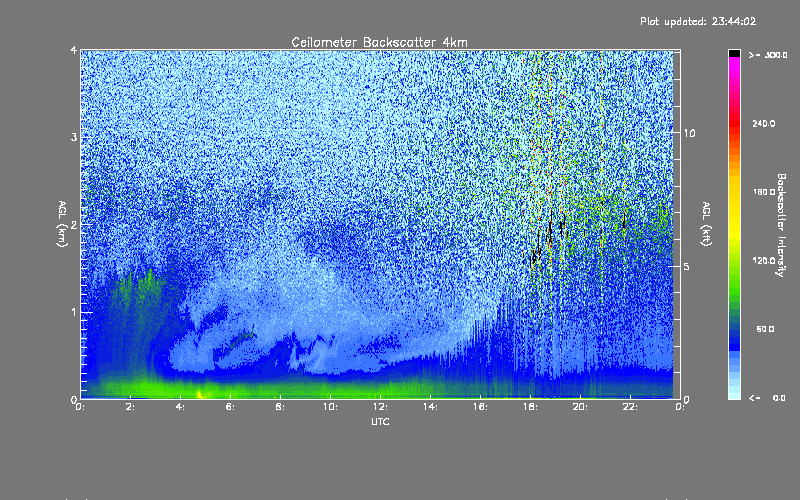Click the 'Plot updated: 23:44:02' timestamp
Viewport: 800px width, 500px height.
698,21
